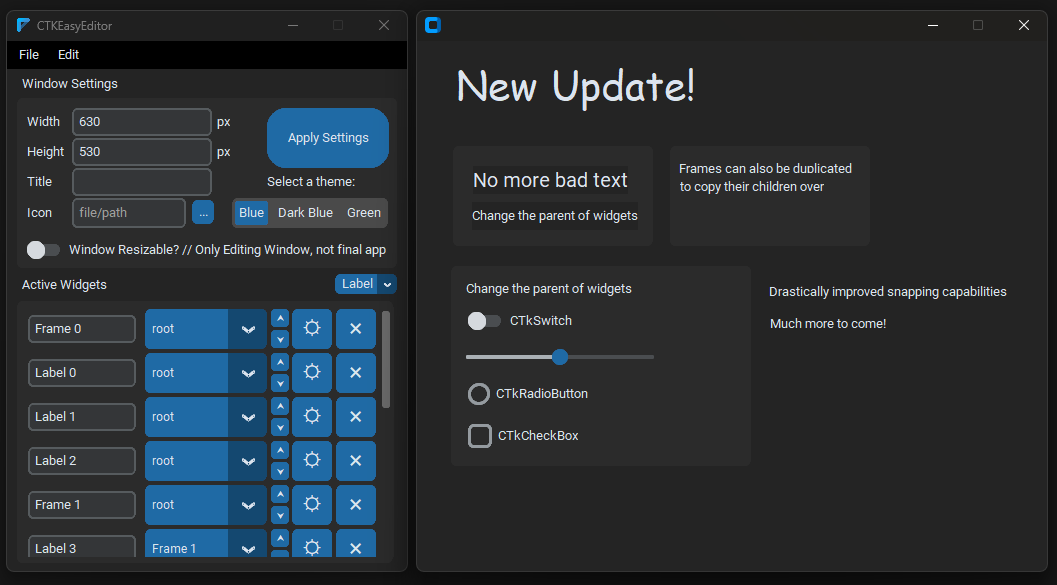Click the Height input field
Viewport: 1057px width, 585px height.
[142, 152]
